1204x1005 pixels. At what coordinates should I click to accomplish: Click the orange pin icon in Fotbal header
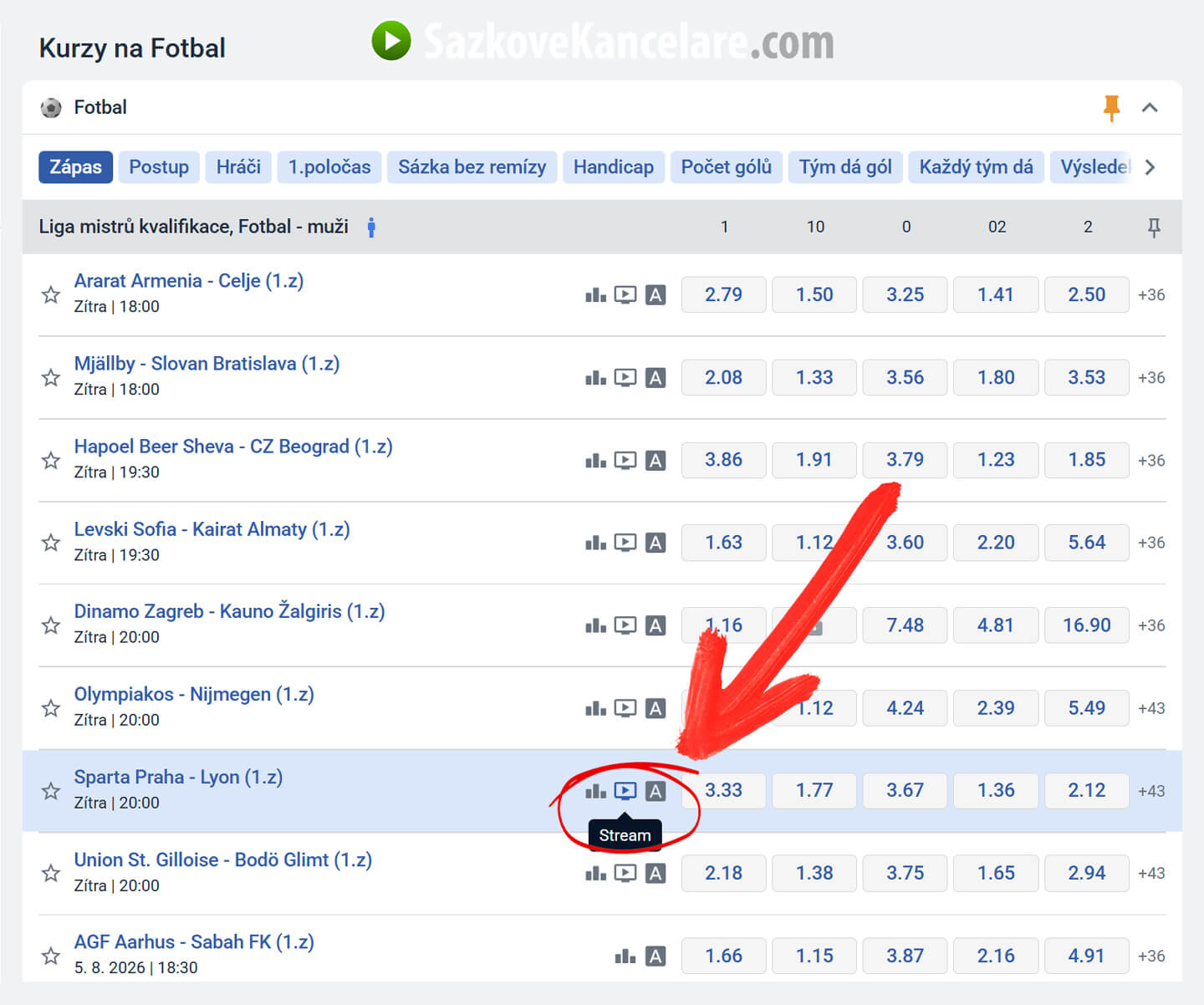1111,108
